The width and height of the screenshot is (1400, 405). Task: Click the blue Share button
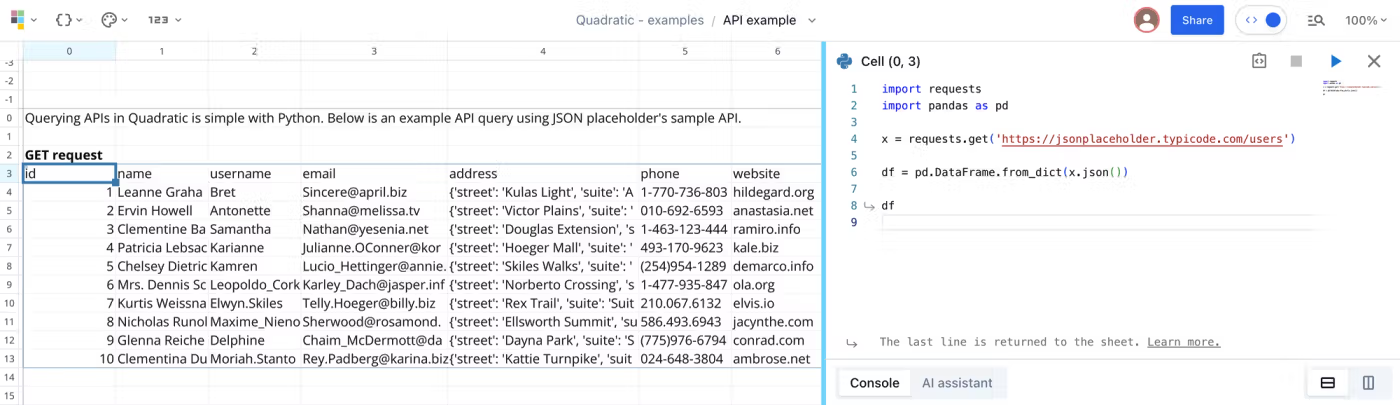1197,20
